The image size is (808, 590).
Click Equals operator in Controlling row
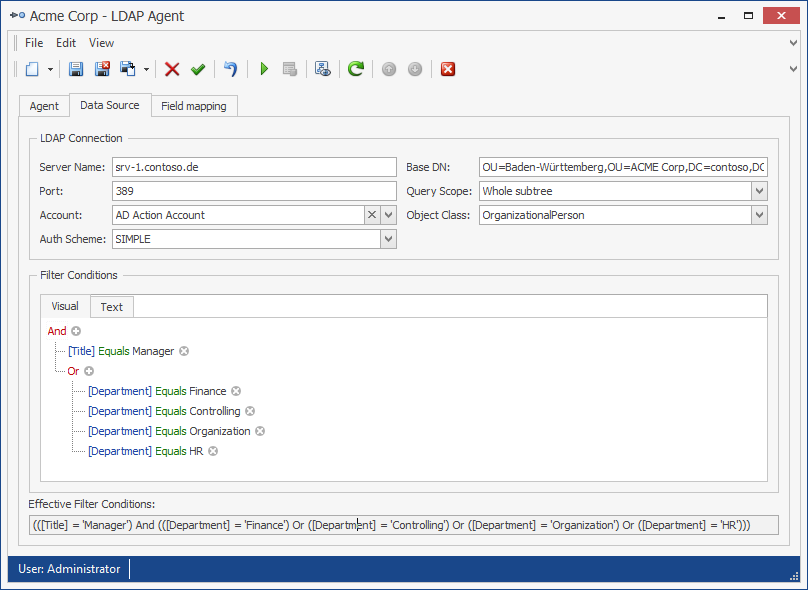(171, 411)
